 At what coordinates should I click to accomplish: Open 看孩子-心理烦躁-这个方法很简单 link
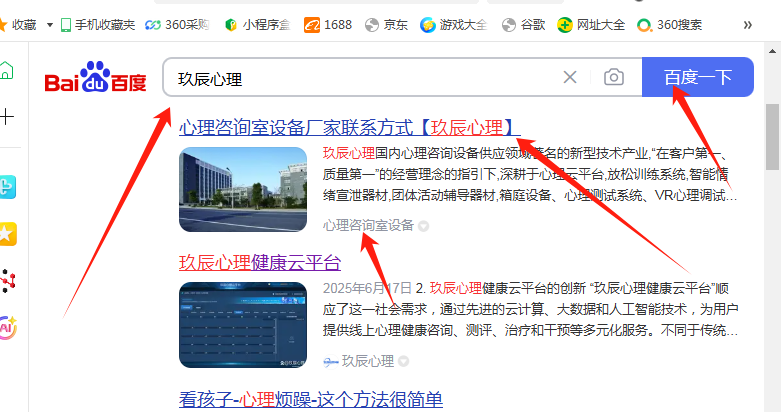coord(311,399)
